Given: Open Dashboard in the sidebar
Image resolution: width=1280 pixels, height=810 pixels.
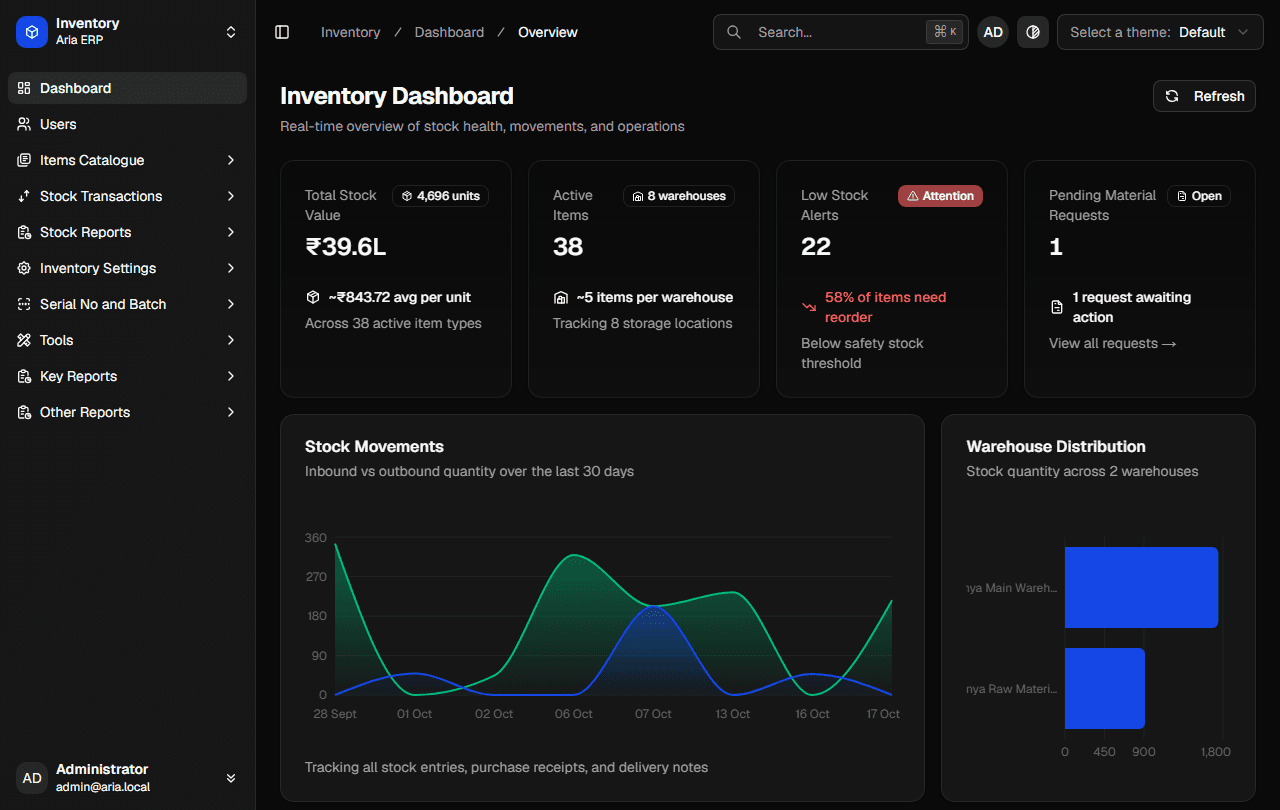Looking at the screenshot, I should (127, 88).
